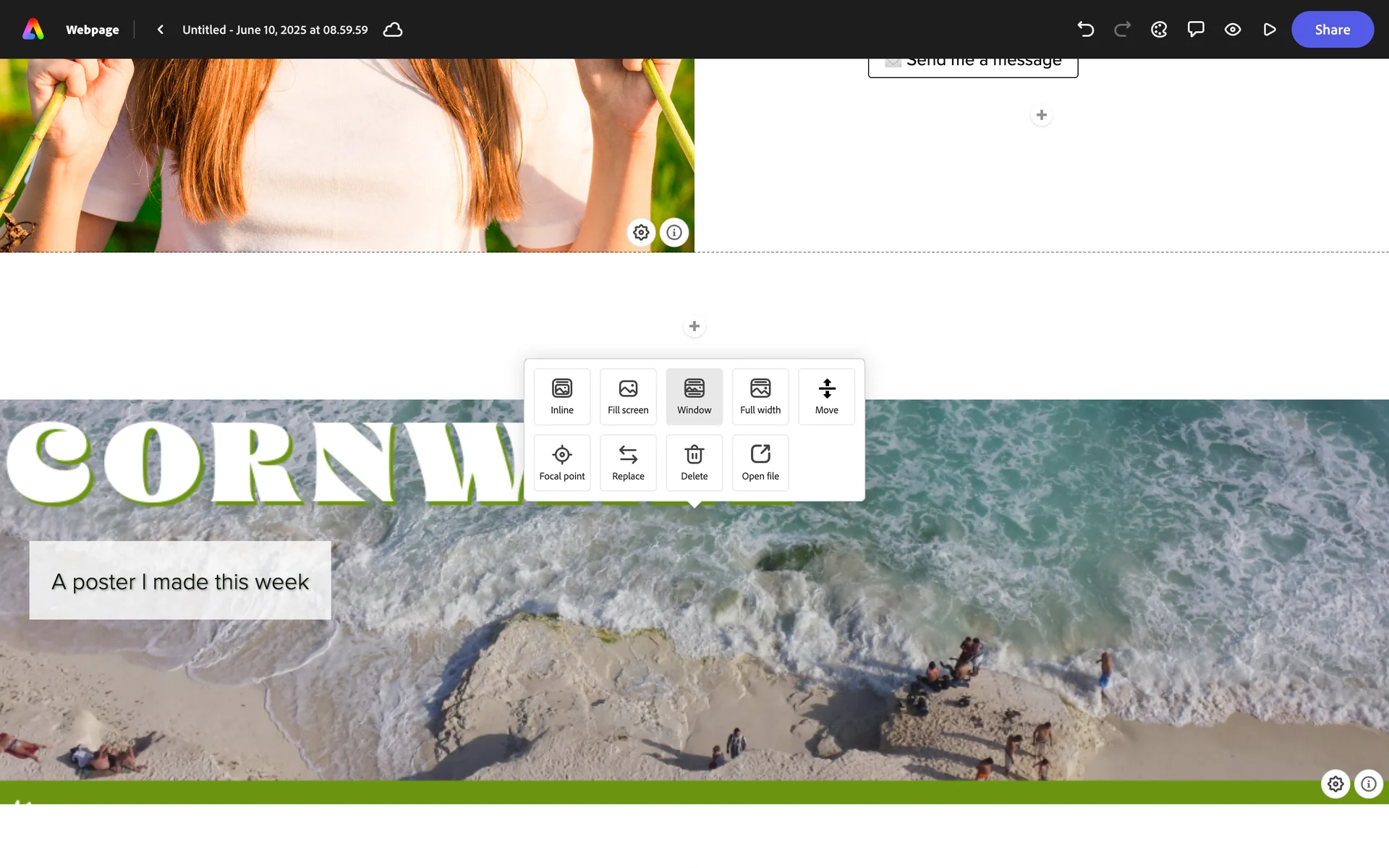Select the Inline image layout
This screenshot has width=1389, height=868.
(x=562, y=396)
